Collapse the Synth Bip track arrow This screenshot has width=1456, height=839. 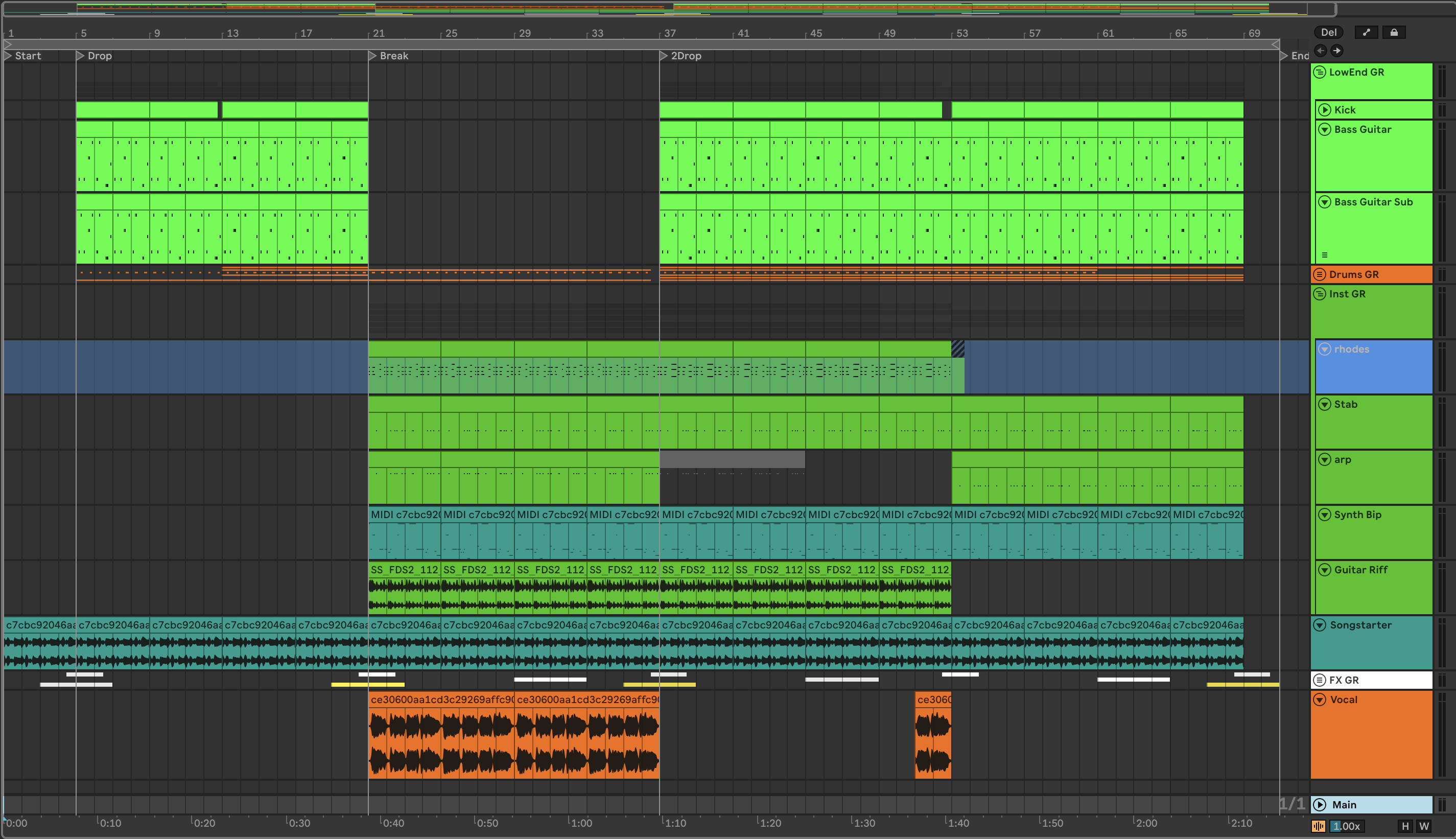pos(1325,515)
